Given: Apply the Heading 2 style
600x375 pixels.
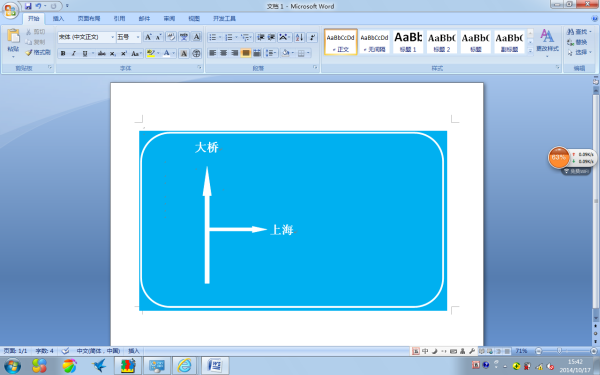Looking at the screenshot, I should tap(442, 42).
